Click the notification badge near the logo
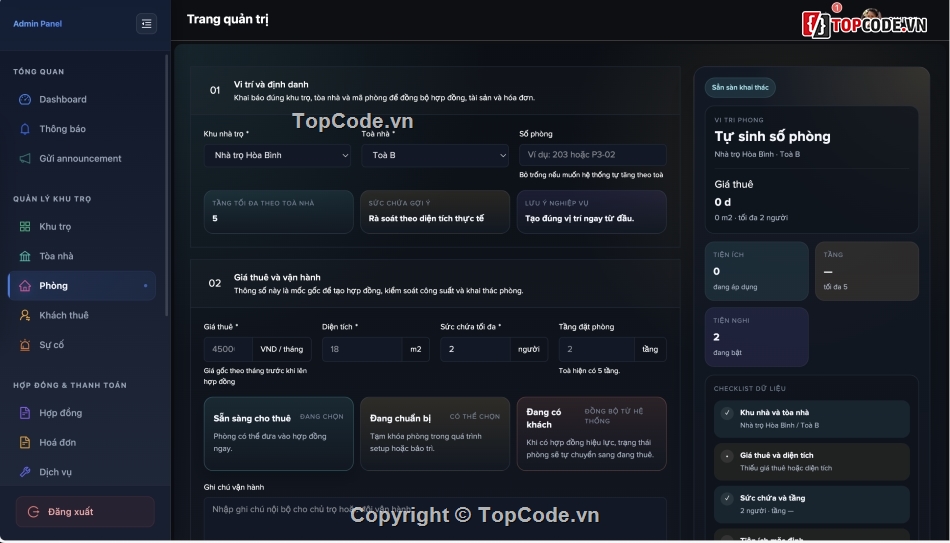The height and width of the screenshot is (543, 950). (x=837, y=8)
